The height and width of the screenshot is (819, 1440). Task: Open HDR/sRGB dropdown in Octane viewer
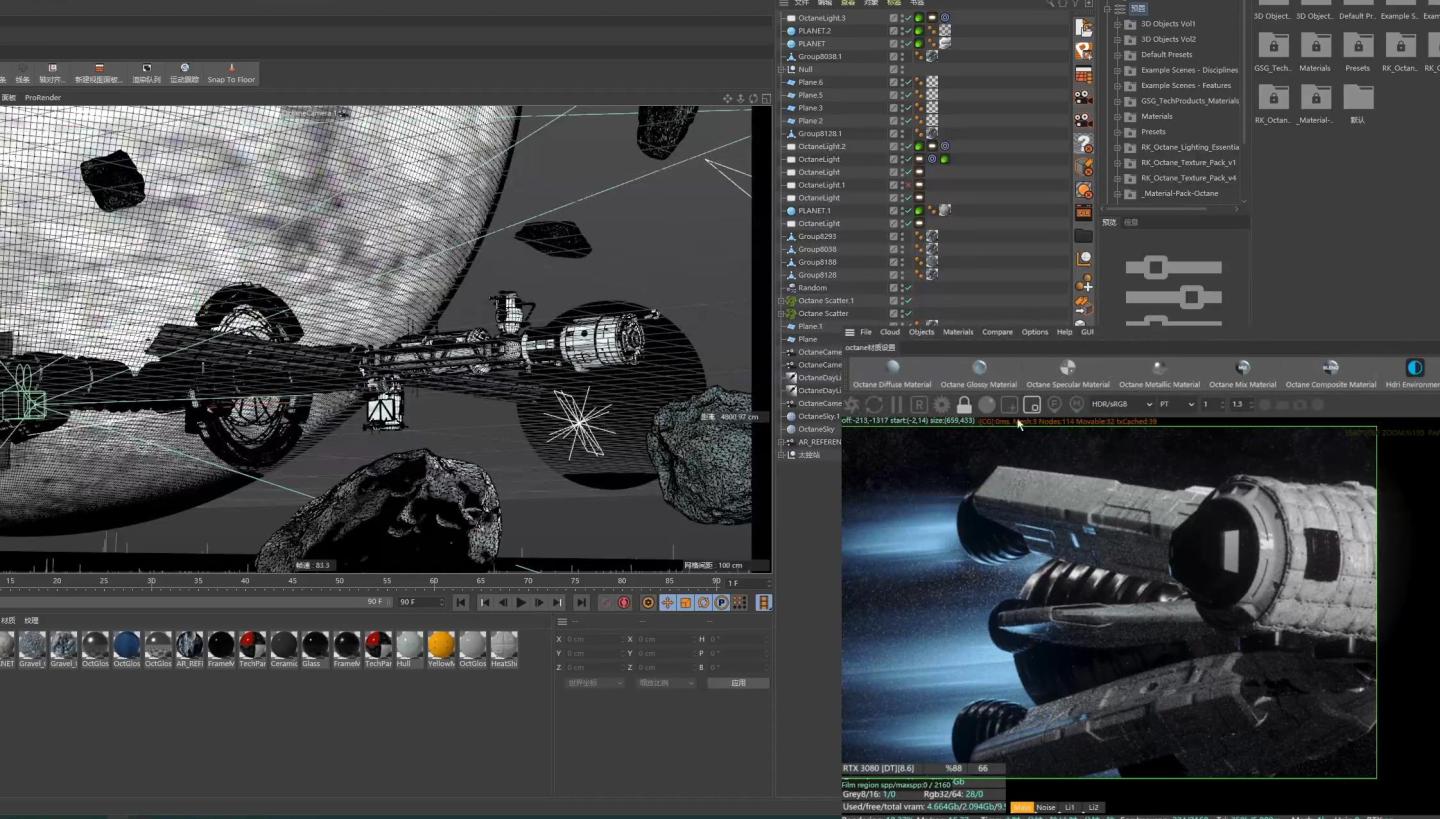(x=1122, y=404)
